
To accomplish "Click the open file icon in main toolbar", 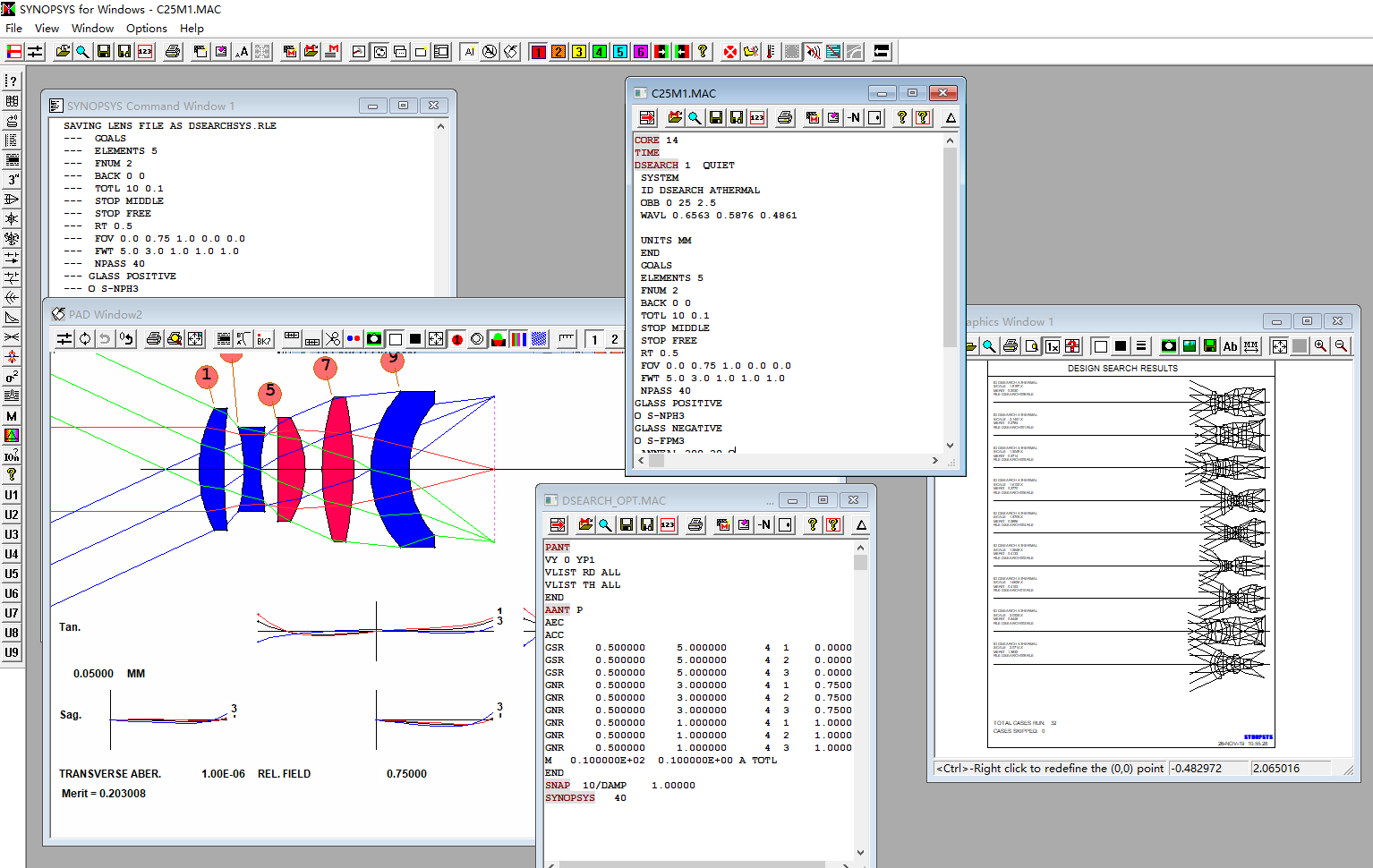I will [x=63, y=52].
